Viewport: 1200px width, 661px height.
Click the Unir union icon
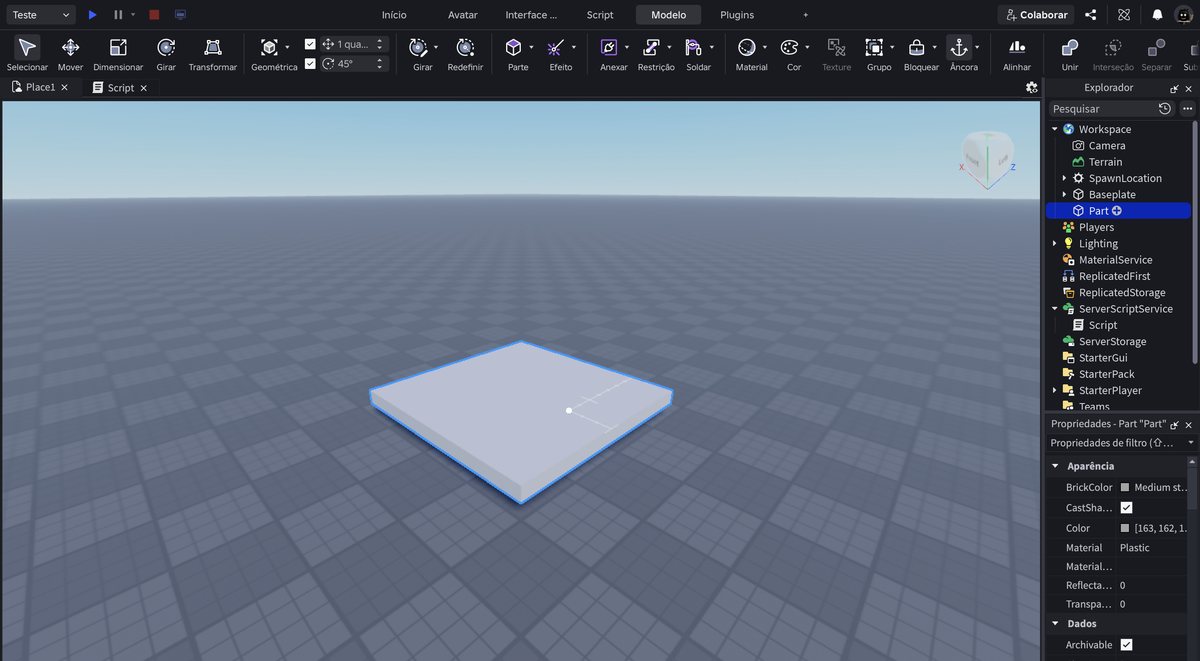(1070, 47)
